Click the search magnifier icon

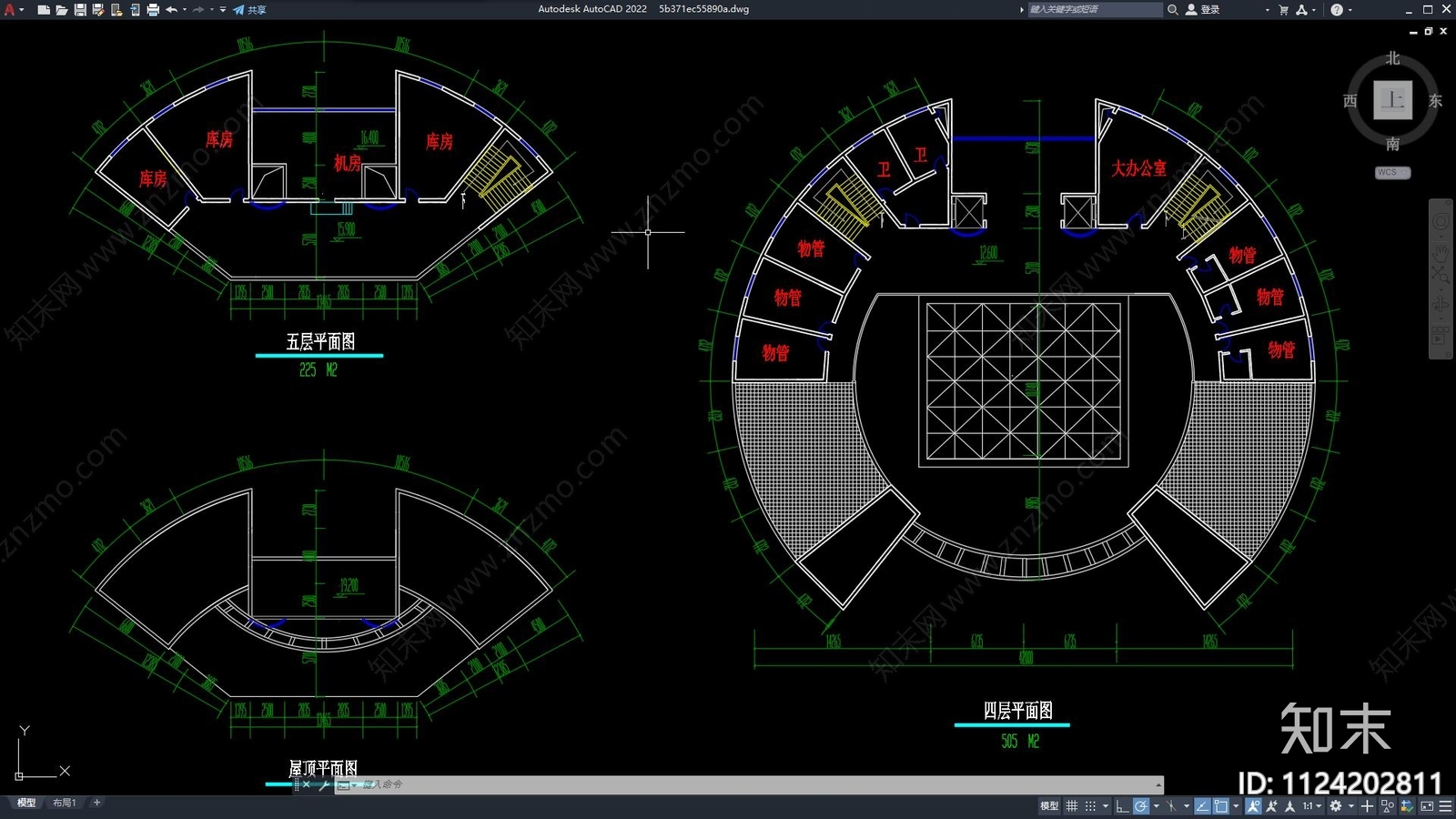click(1173, 10)
